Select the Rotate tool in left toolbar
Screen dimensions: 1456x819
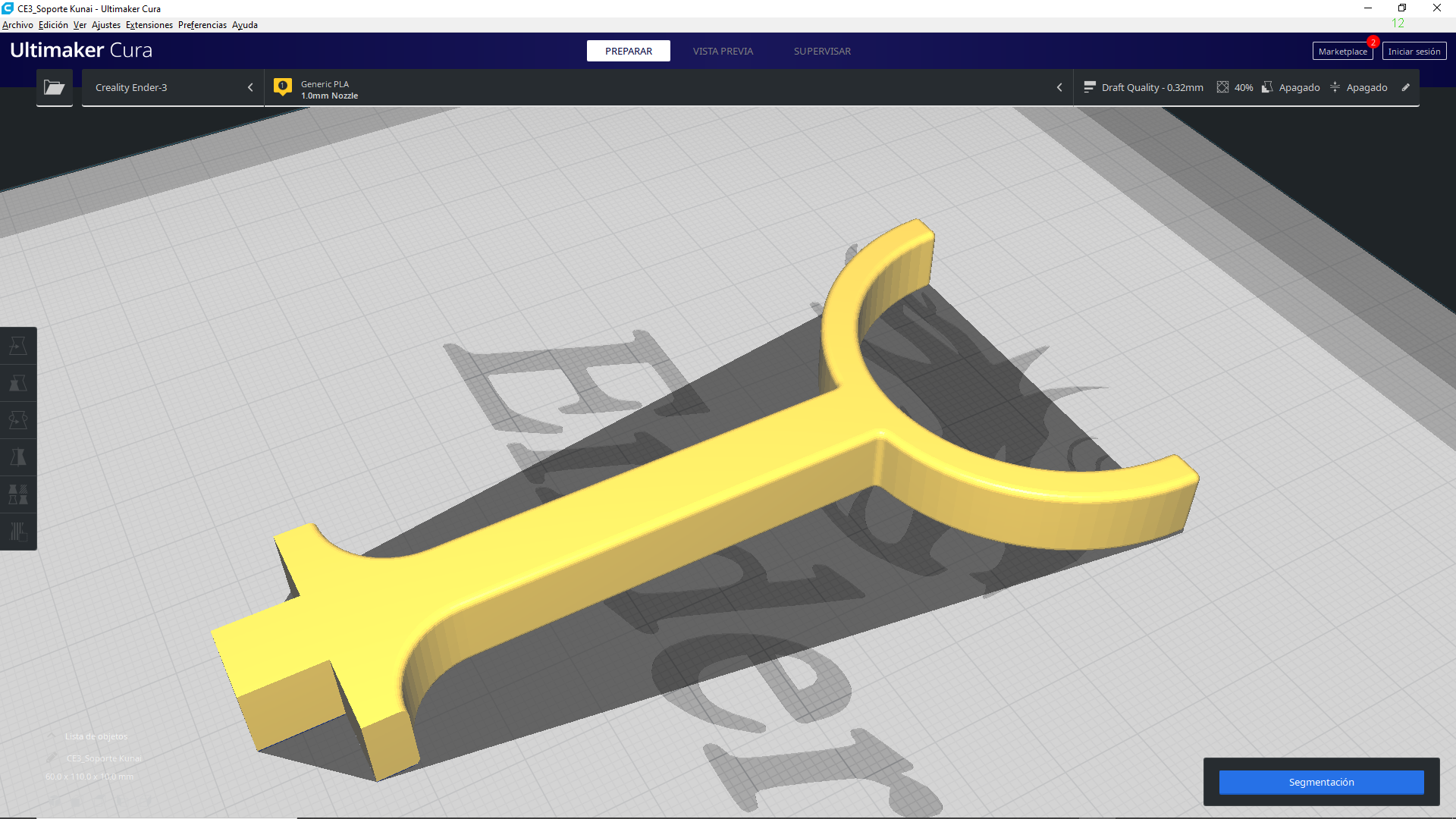coord(18,420)
